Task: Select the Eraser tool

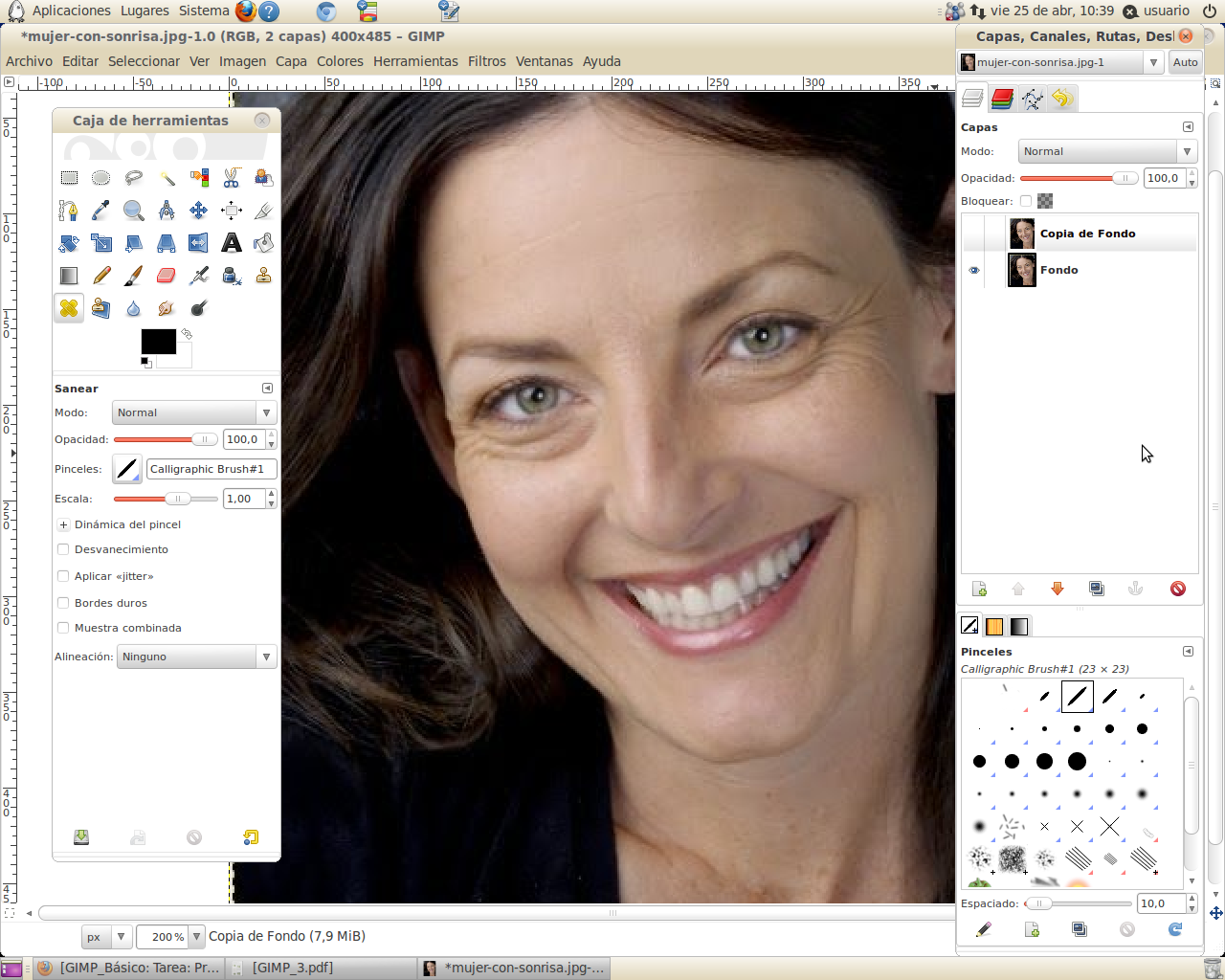Action: tap(166, 276)
